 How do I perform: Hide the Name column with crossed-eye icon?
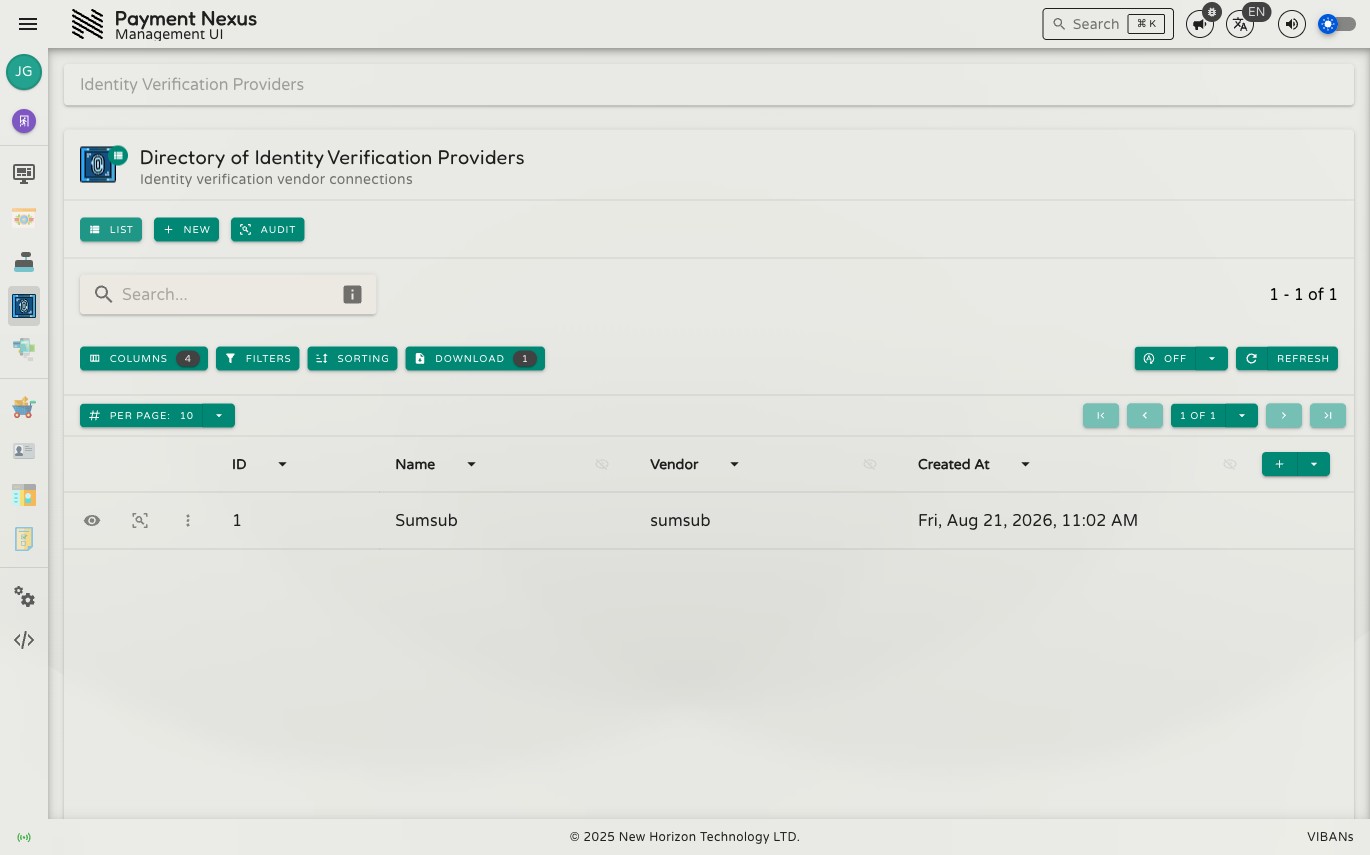(x=602, y=464)
